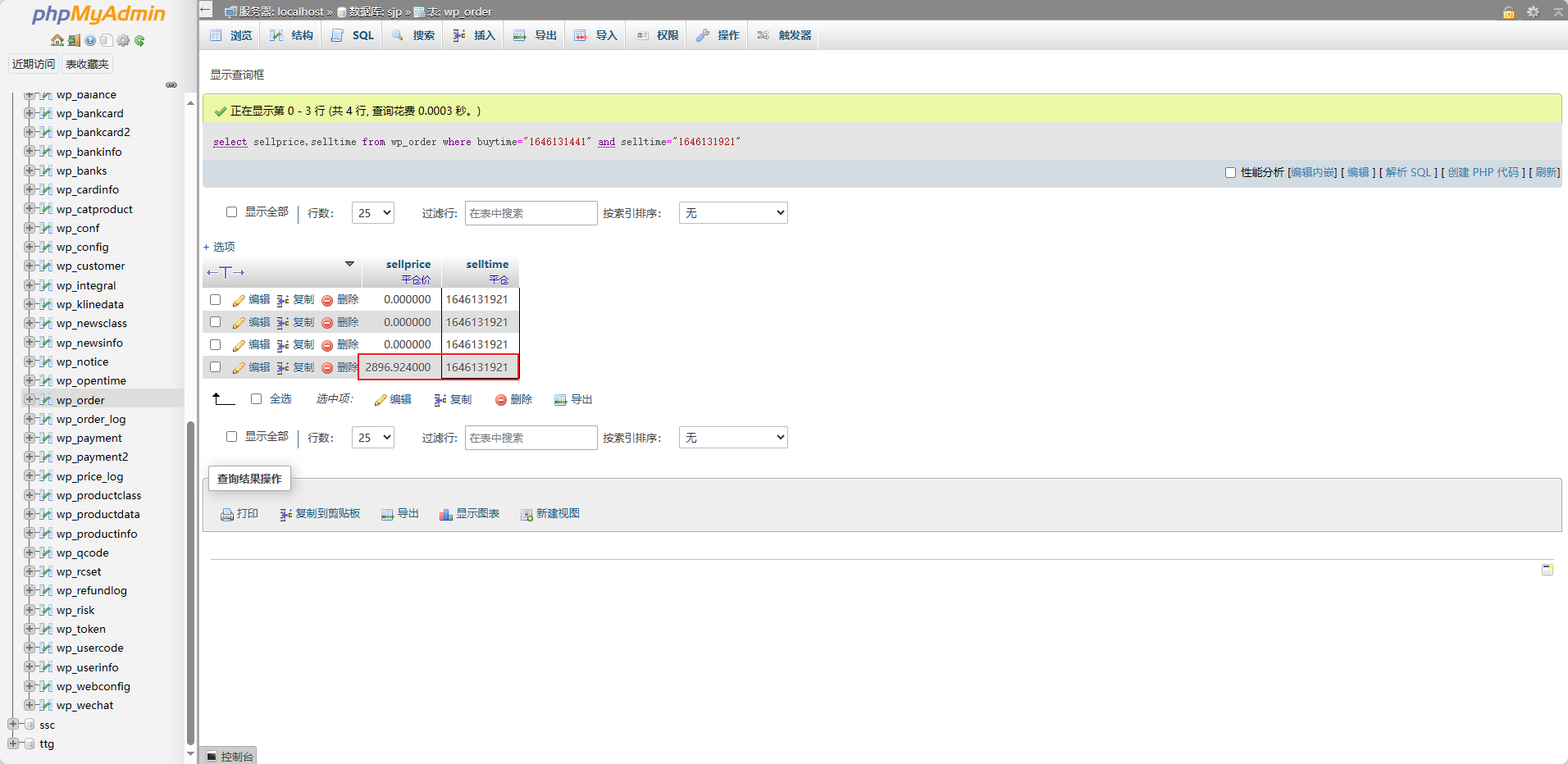
Task: Click the bar chart icon for 显示图表
Action: tap(445, 514)
